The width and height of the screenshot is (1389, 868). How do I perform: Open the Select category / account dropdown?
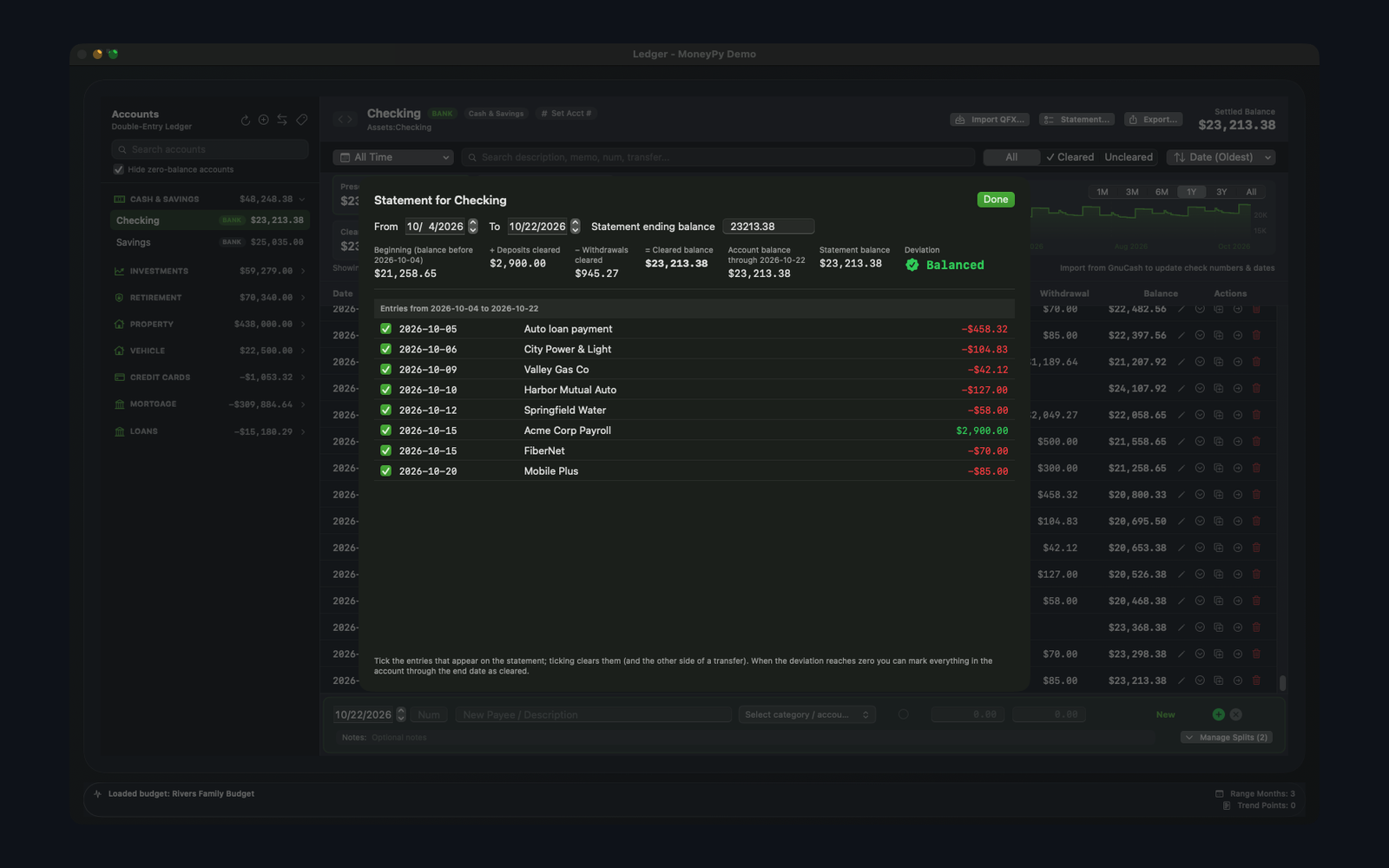tap(806, 714)
